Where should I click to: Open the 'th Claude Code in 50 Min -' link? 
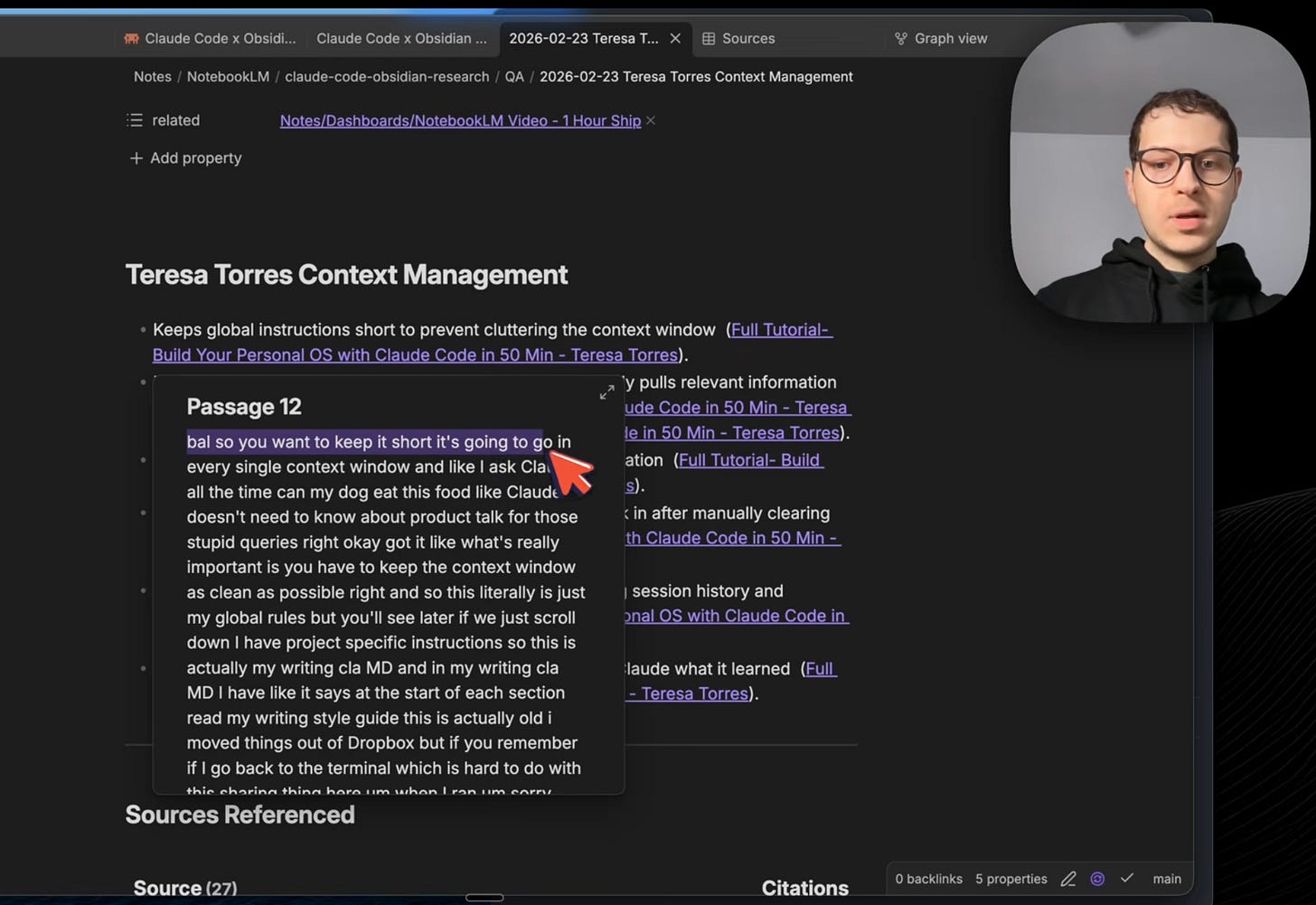[x=733, y=538]
